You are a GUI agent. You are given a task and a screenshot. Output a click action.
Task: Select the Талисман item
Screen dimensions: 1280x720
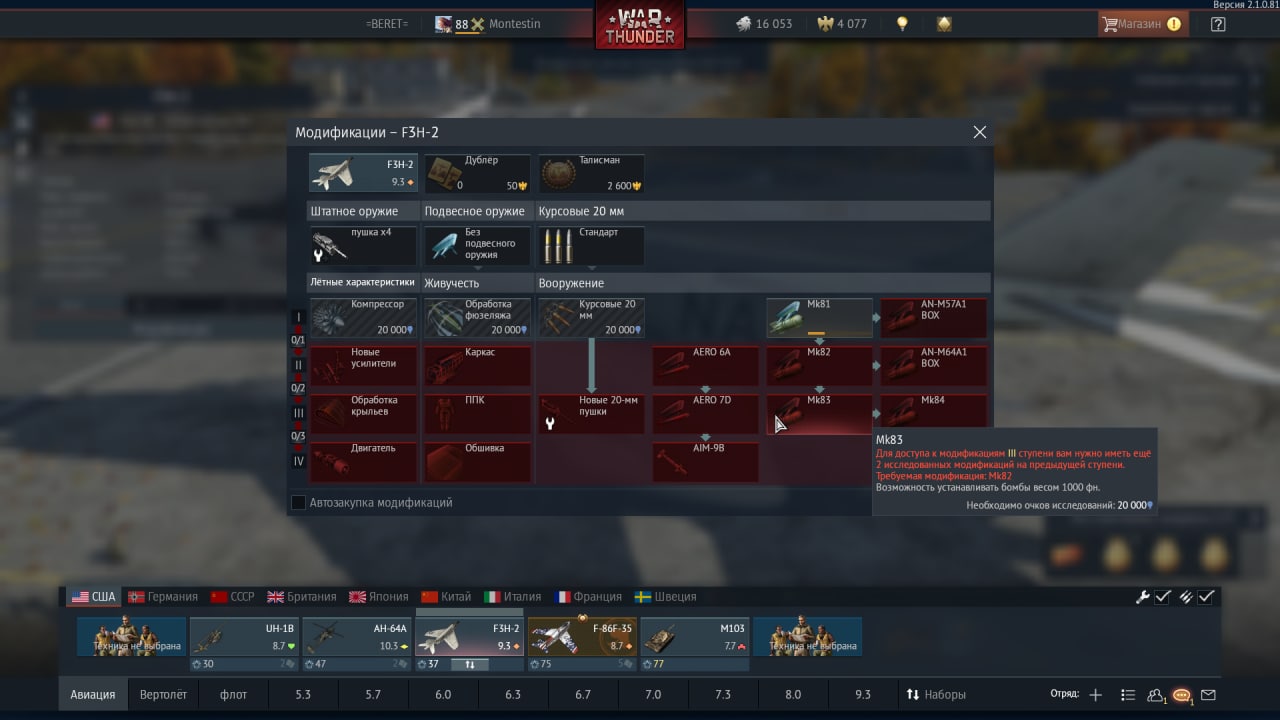tap(591, 173)
